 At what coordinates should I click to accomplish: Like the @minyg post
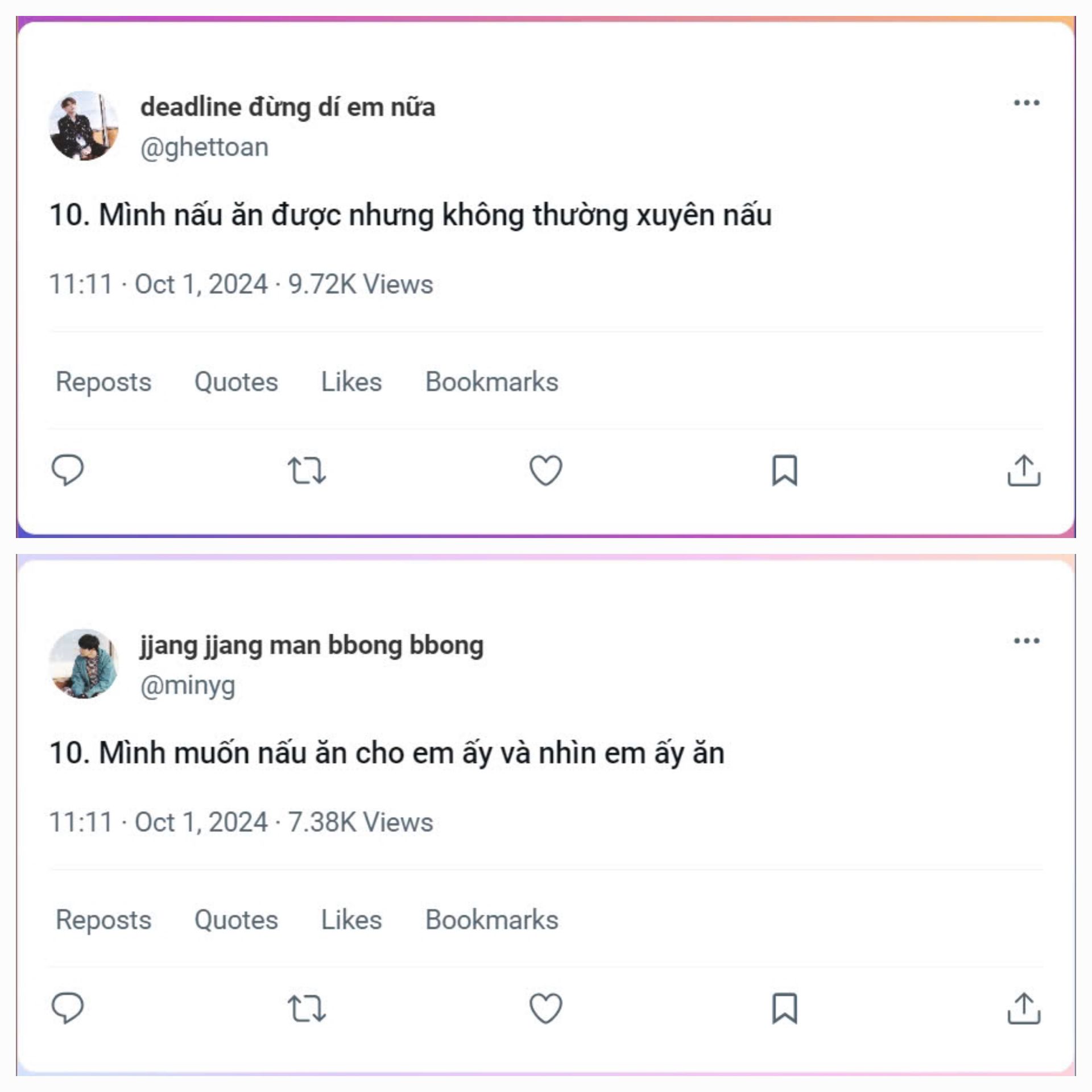(x=545, y=1008)
